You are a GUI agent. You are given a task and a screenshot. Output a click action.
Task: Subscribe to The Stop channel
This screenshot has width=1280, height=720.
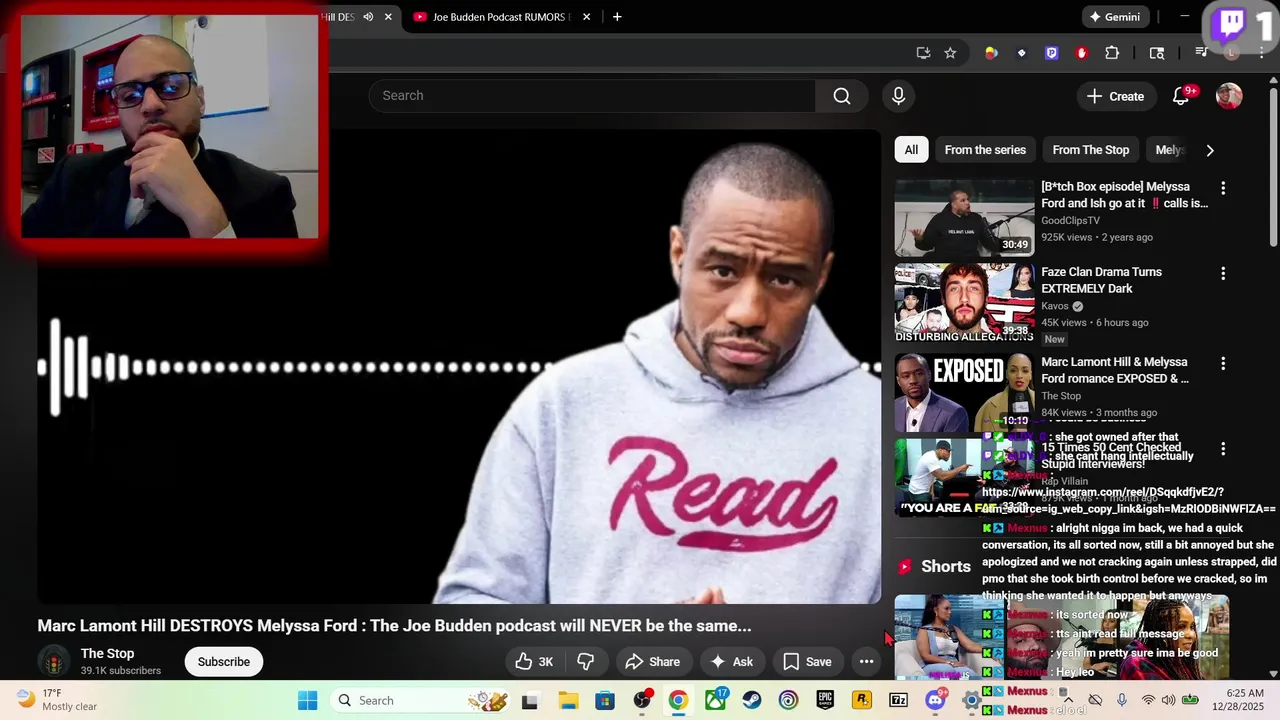point(223,661)
